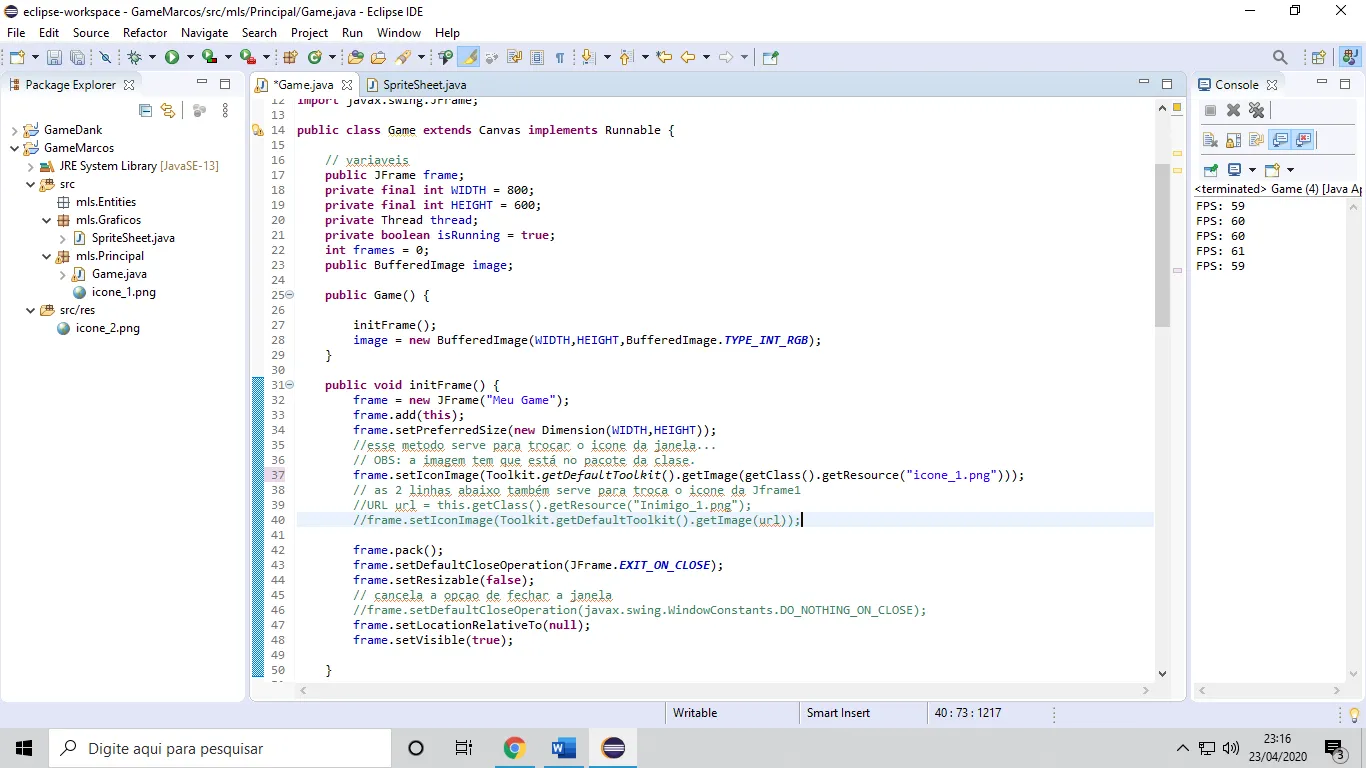Viewport: 1366px width, 768px height.
Task: Click the Pin Console icon
Action: tap(1211, 170)
